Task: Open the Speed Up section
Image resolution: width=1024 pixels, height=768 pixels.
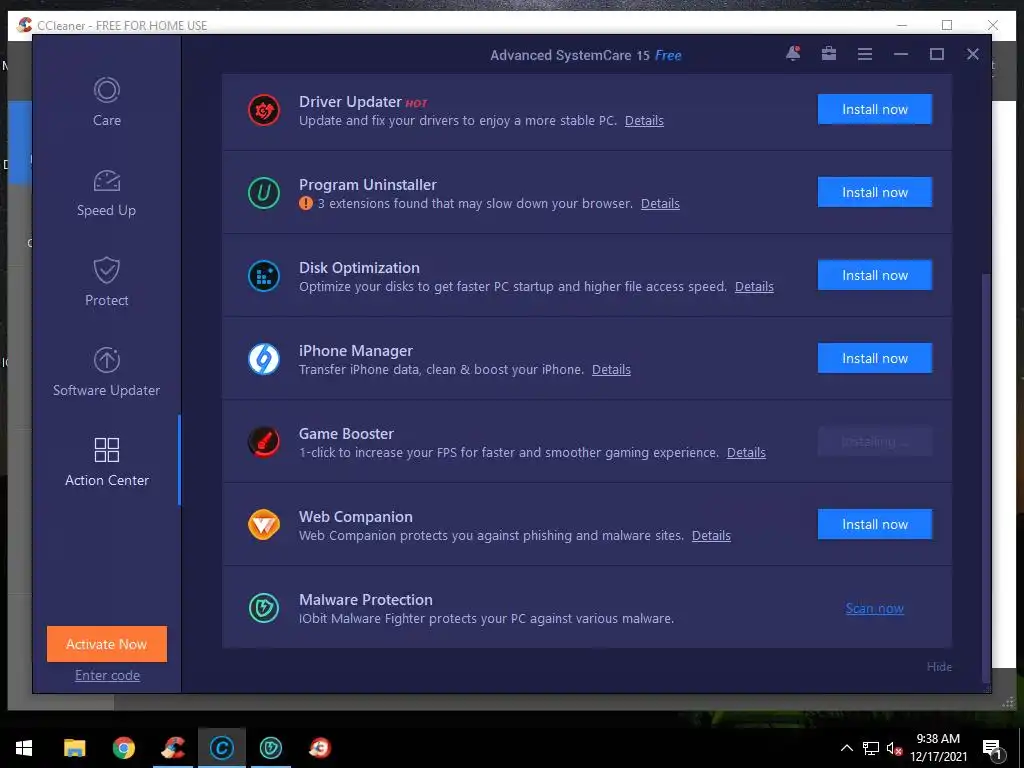Action: click(x=106, y=193)
